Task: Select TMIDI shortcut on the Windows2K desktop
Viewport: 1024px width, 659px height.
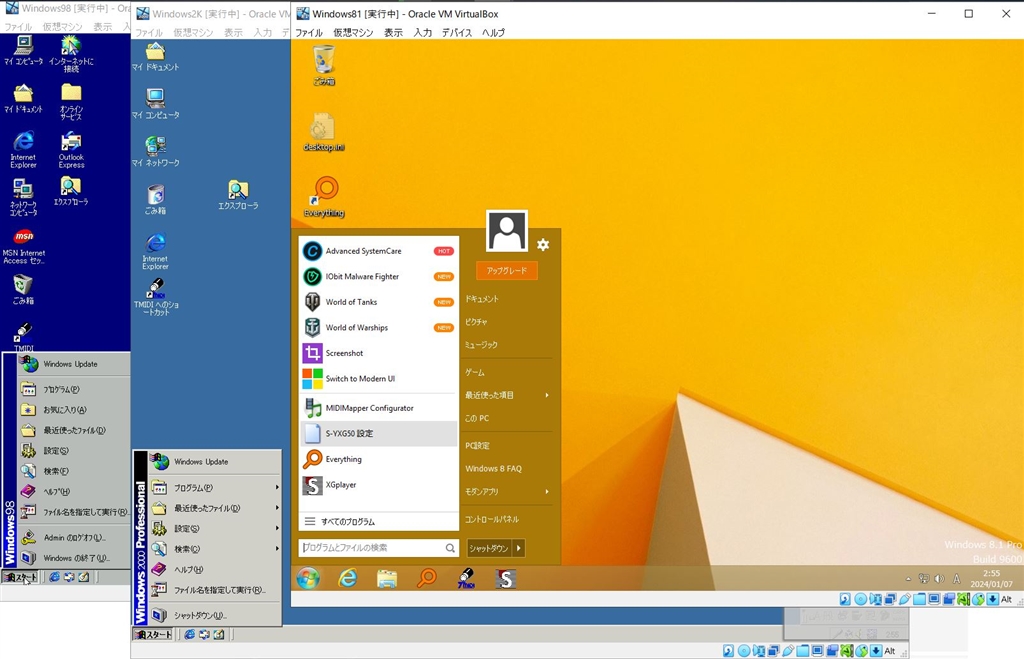Action: [x=155, y=297]
